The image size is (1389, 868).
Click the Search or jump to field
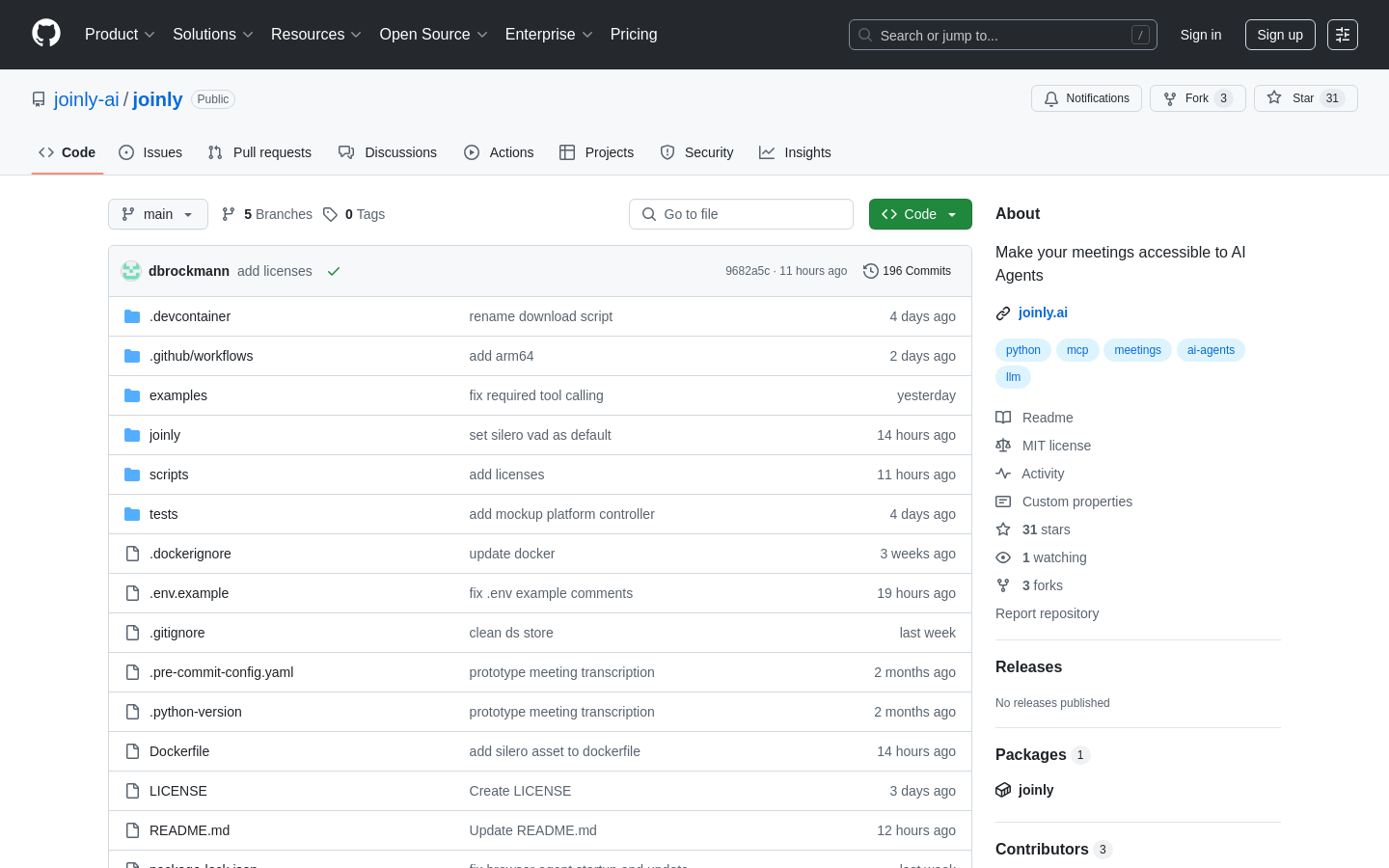pos(1003,35)
